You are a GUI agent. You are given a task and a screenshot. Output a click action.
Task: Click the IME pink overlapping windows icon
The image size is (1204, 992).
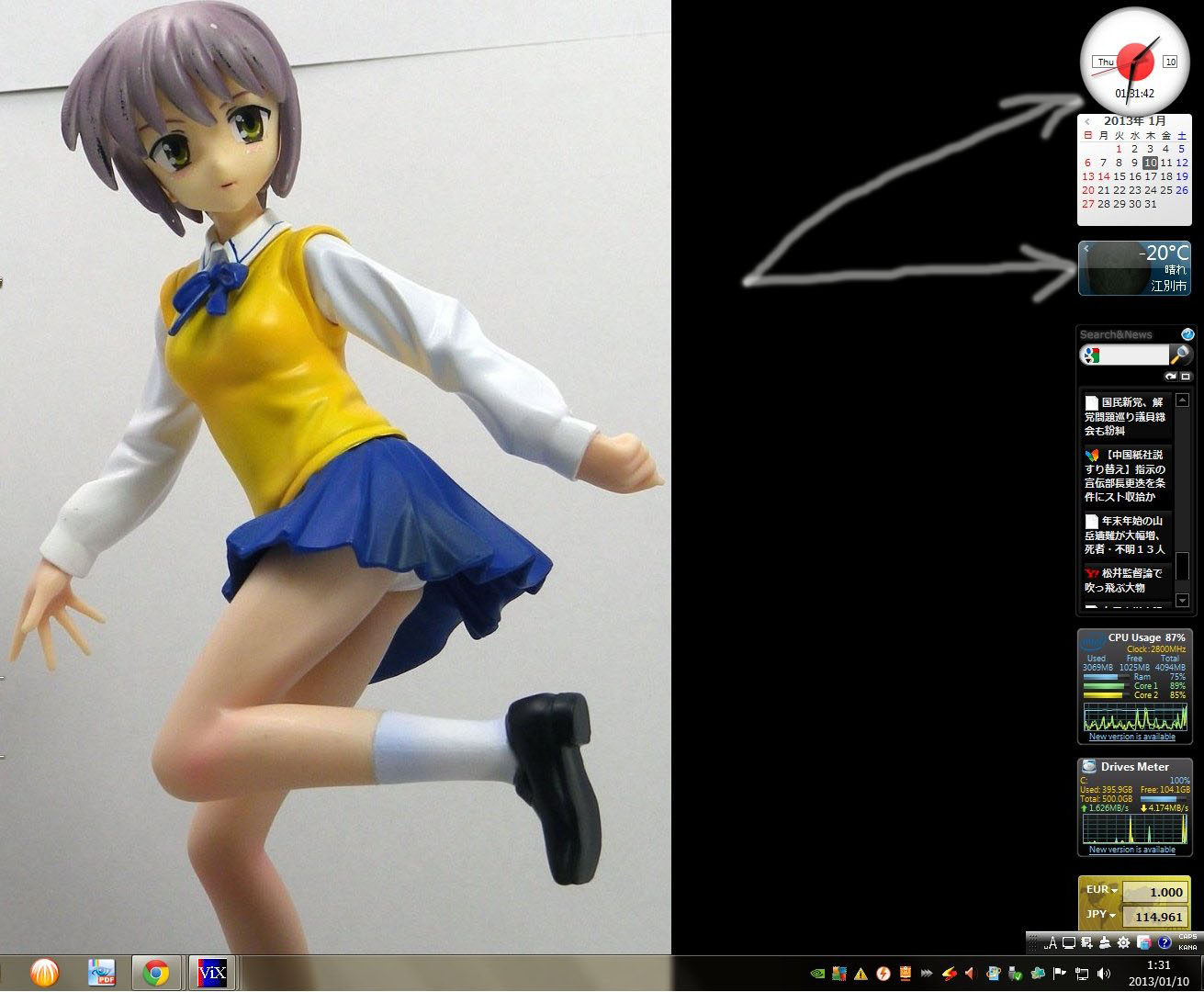tap(1144, 942)
